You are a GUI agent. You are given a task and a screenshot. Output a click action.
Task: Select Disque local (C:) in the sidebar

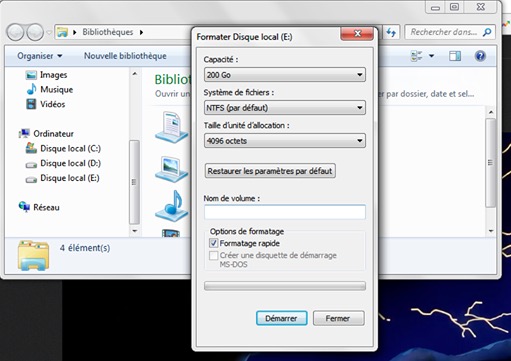(x=70, y=148)
